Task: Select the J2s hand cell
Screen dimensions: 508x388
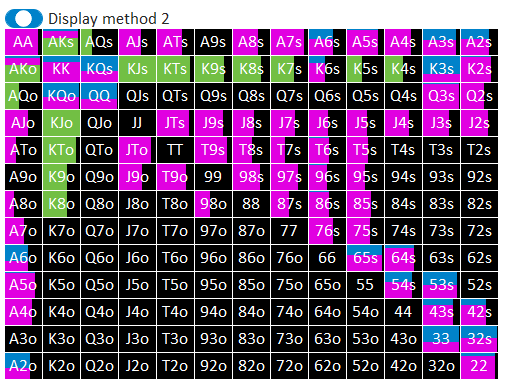Action: click(479, 123)
